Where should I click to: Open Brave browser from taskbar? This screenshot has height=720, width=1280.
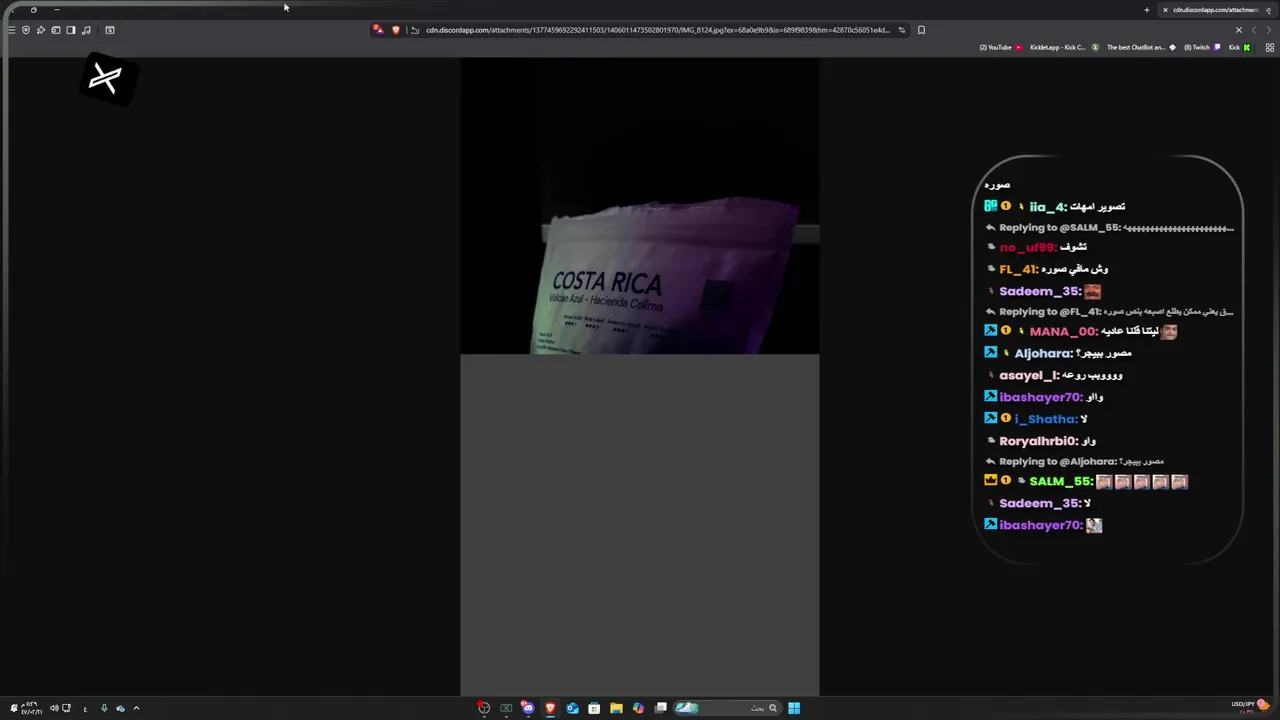550,708
